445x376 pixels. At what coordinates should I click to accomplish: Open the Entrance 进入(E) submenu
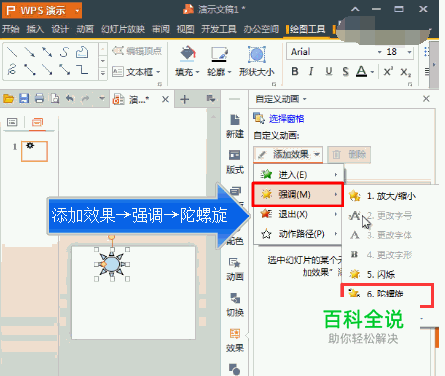point(299,175)
